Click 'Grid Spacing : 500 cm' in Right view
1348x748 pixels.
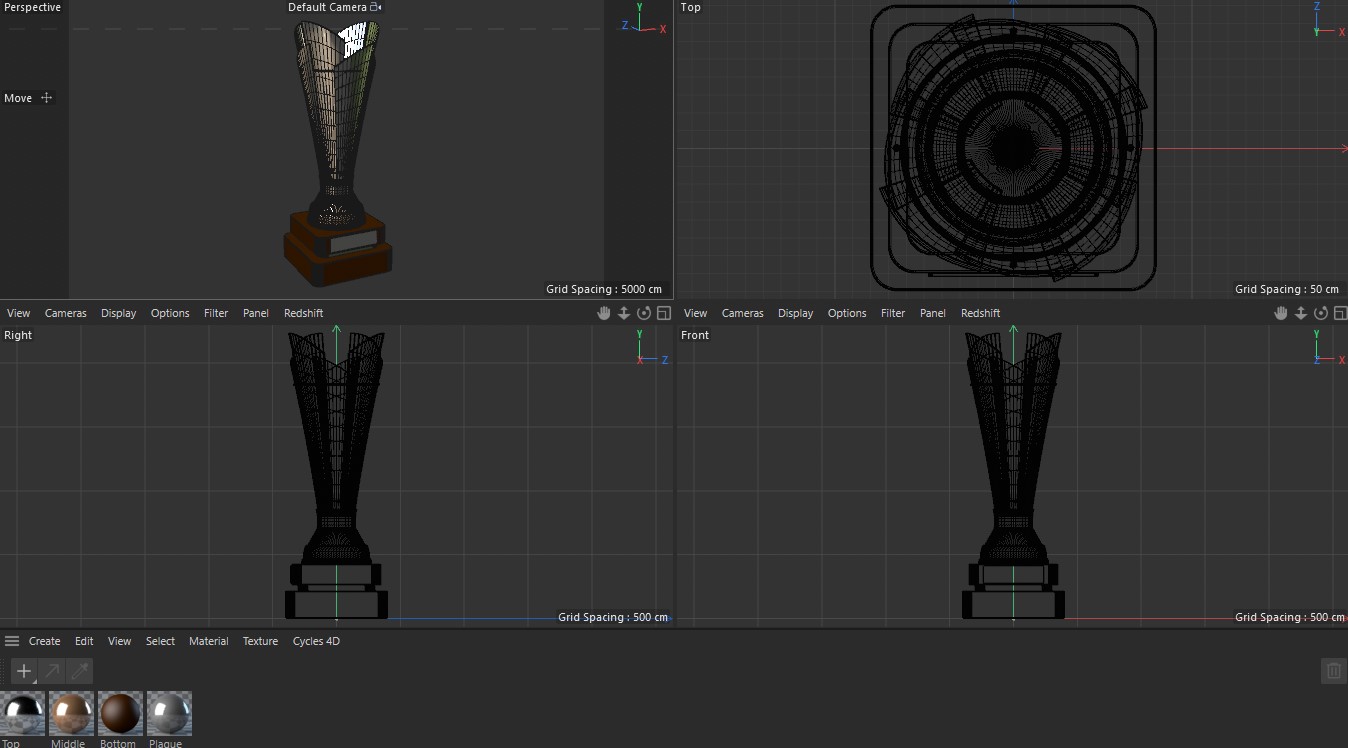pyautogui.click(x=613, y=617)
